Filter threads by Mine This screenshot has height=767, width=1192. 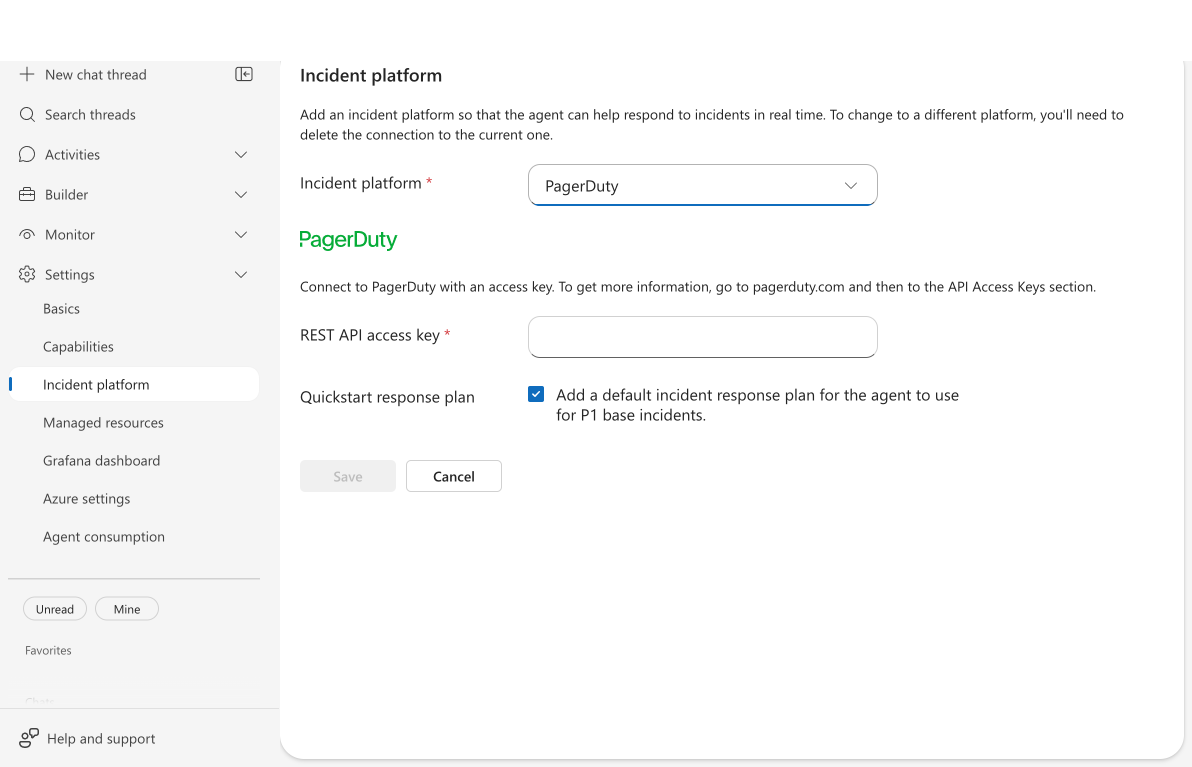click(127, 609)
